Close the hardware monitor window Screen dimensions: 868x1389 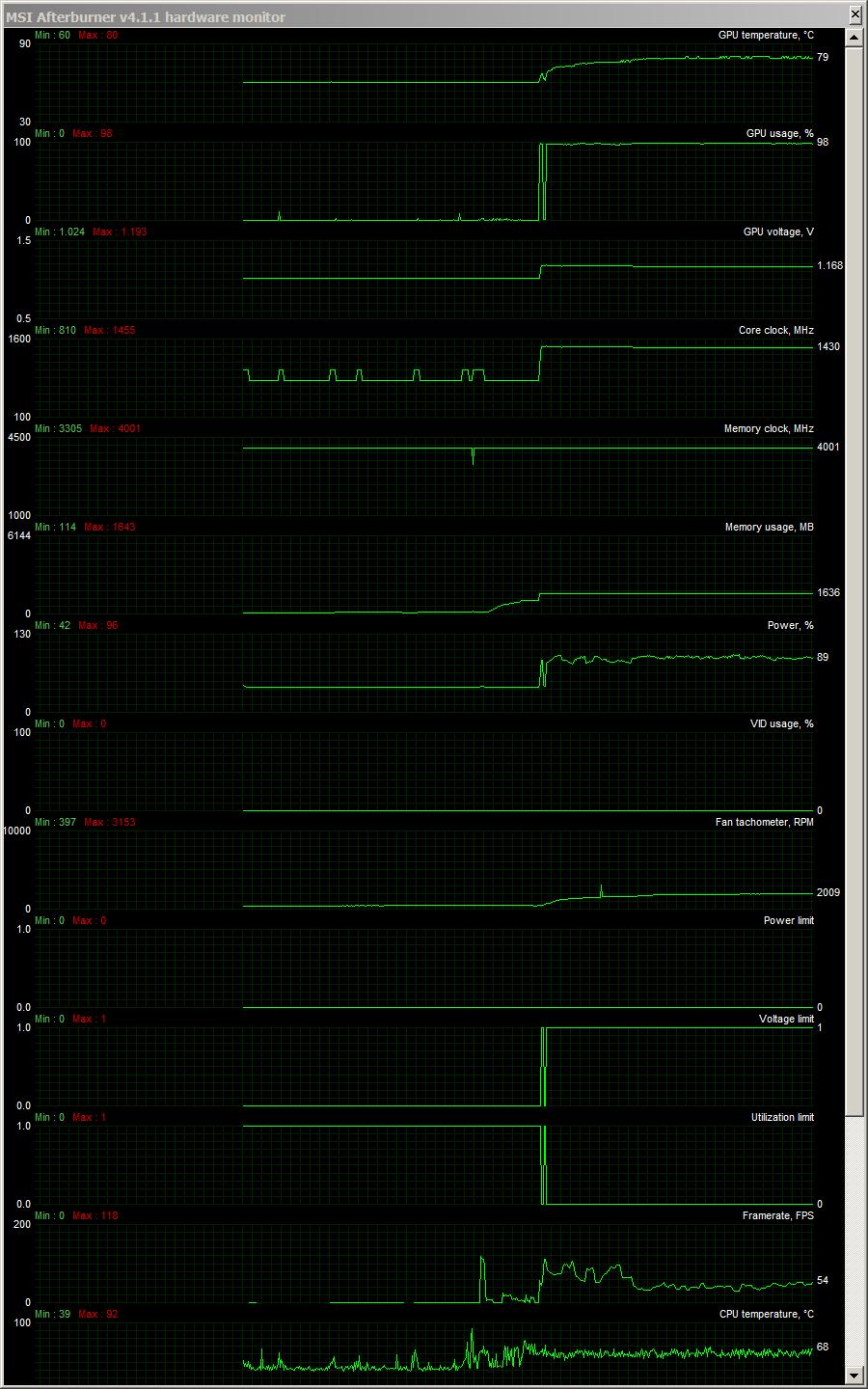pos(855,15)
